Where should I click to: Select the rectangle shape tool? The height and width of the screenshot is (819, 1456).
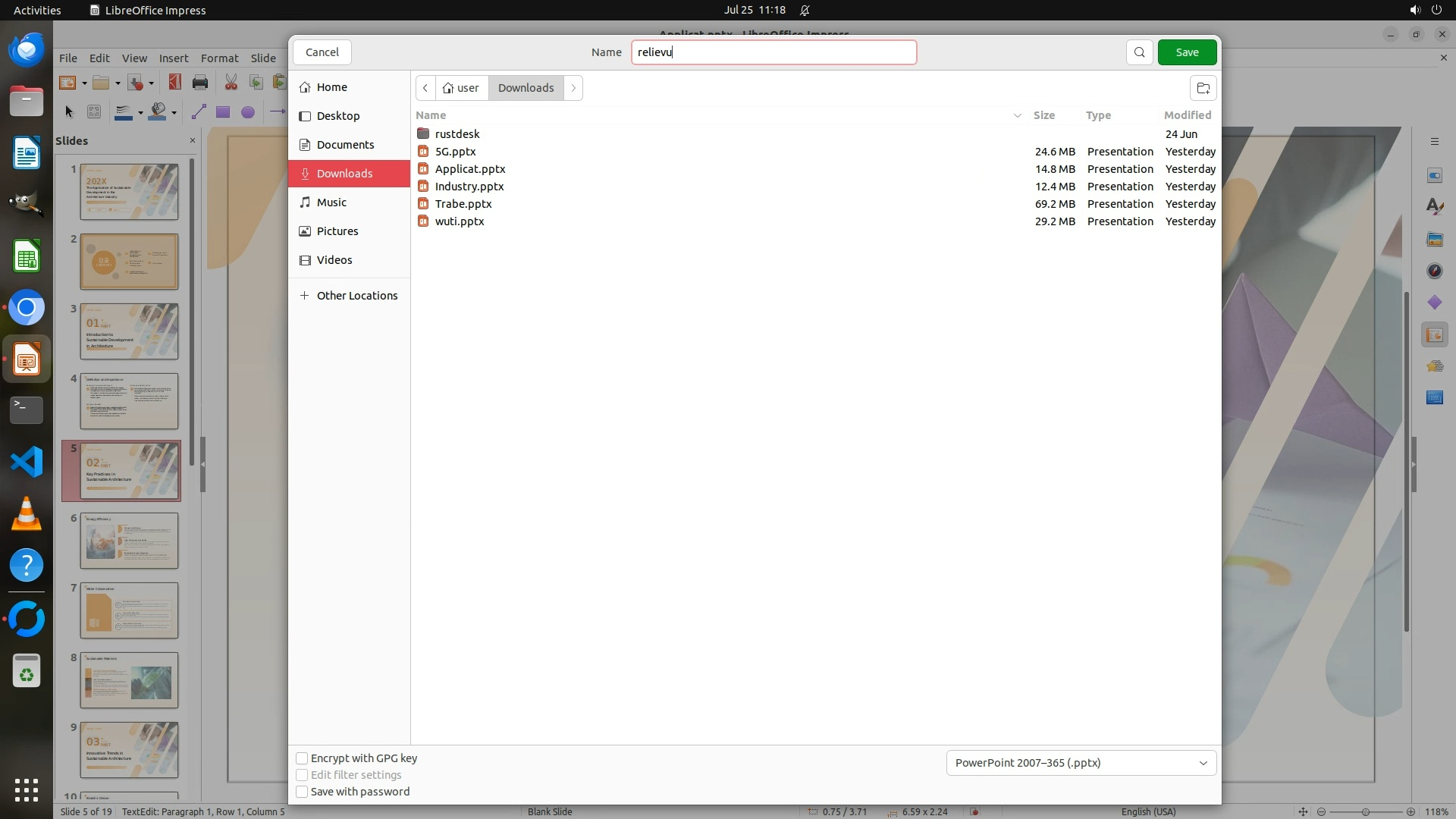223,112
